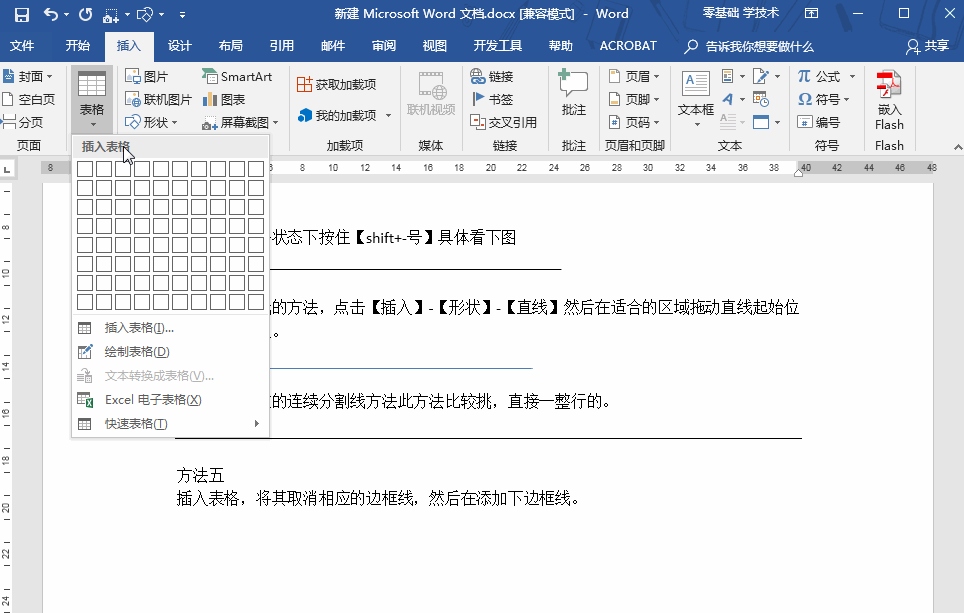This screenshot has height=613, width=964.
Task: Expand the 页码 page number dropdown
Action: [656, 122]
